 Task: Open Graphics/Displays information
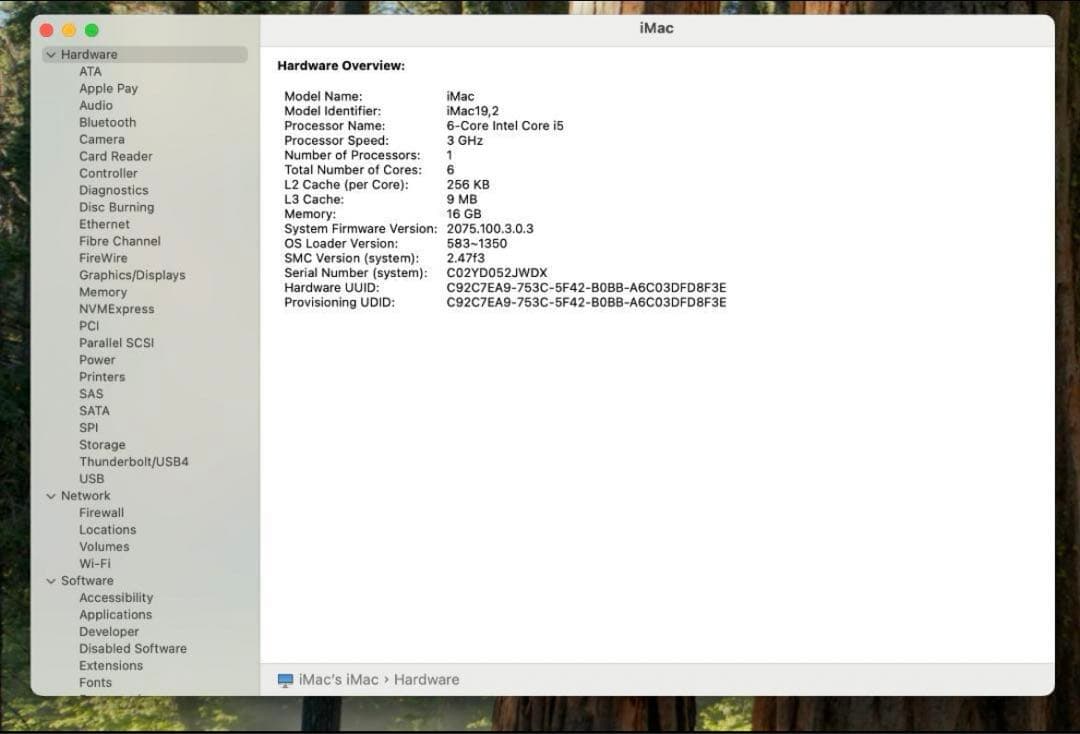(x=131, y=274)
